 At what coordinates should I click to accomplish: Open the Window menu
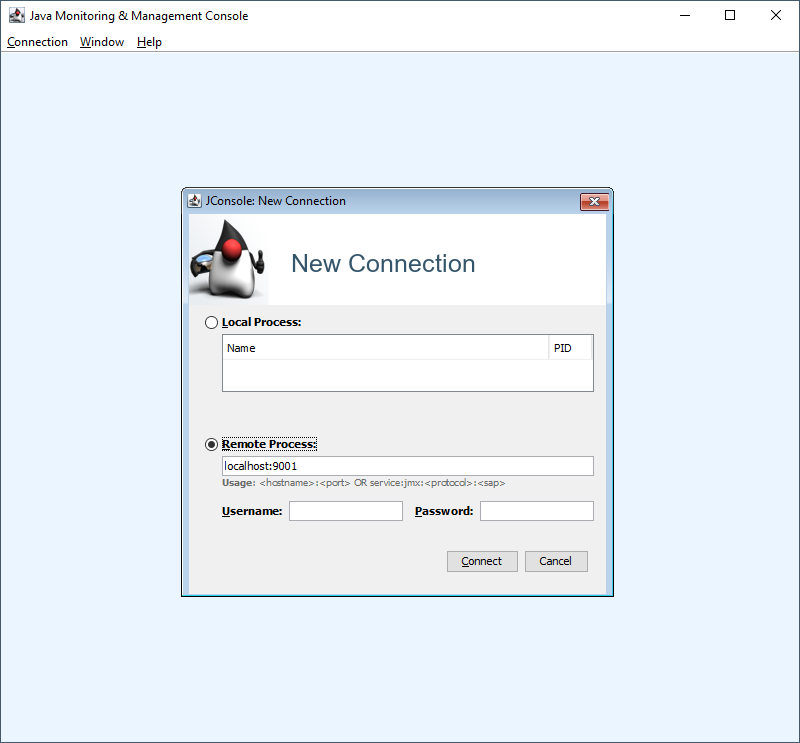click(102, 42)
